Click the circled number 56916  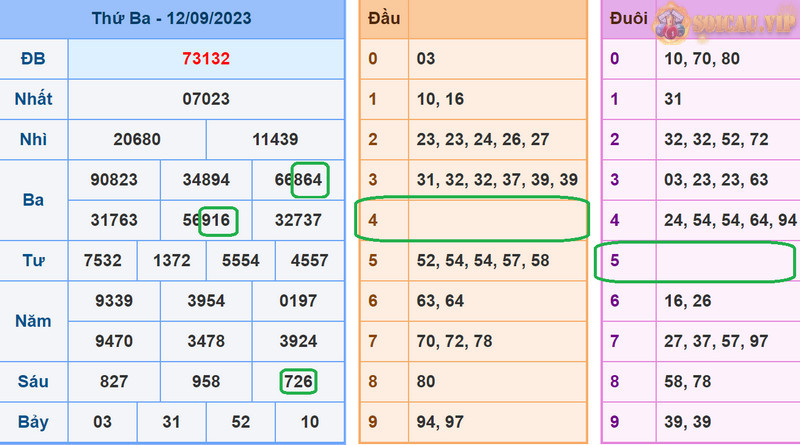[207, 220]
